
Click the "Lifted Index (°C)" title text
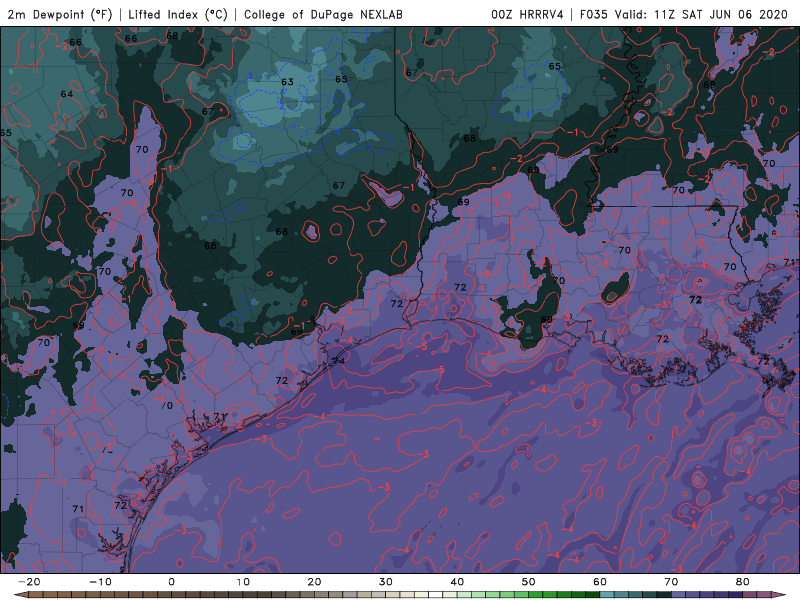pos(178,14)
